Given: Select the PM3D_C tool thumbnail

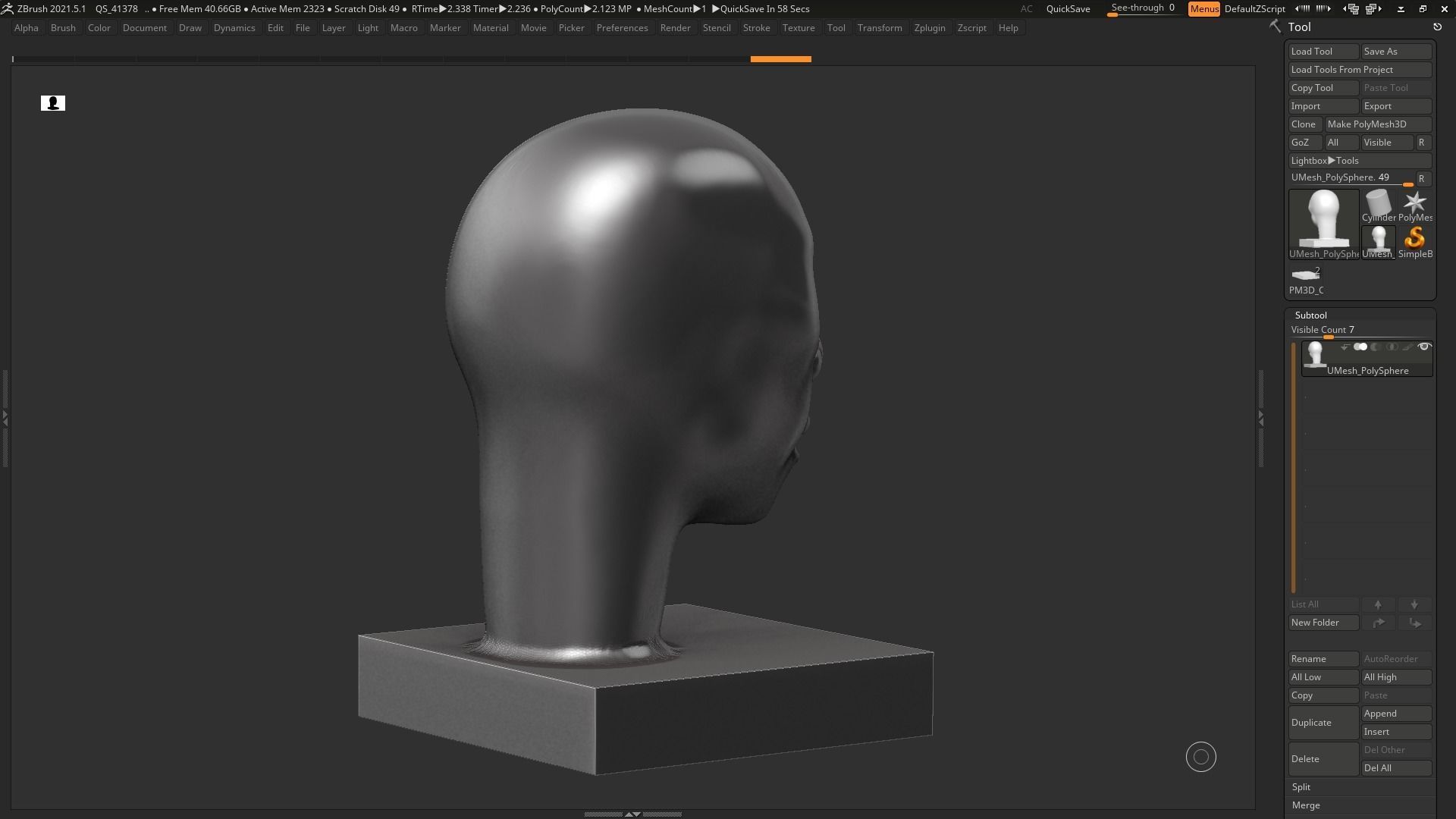Looking at the screenshot, I should [1306, 278].
